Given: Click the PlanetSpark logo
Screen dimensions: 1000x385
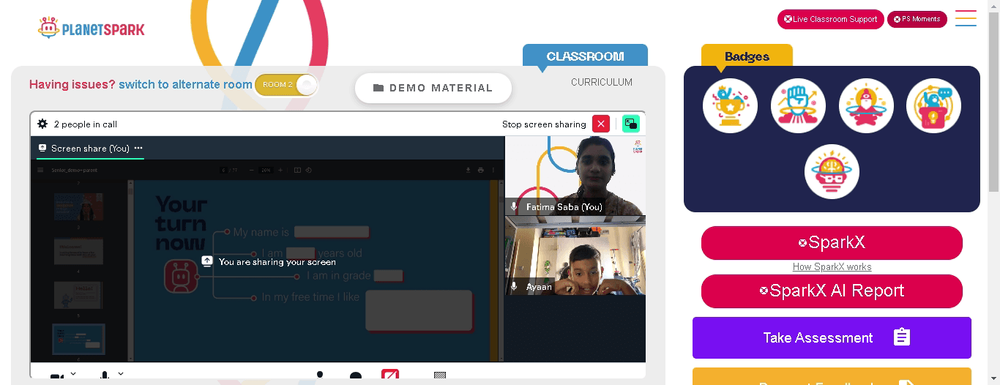Looking at the screenshot, I should 91,28.
